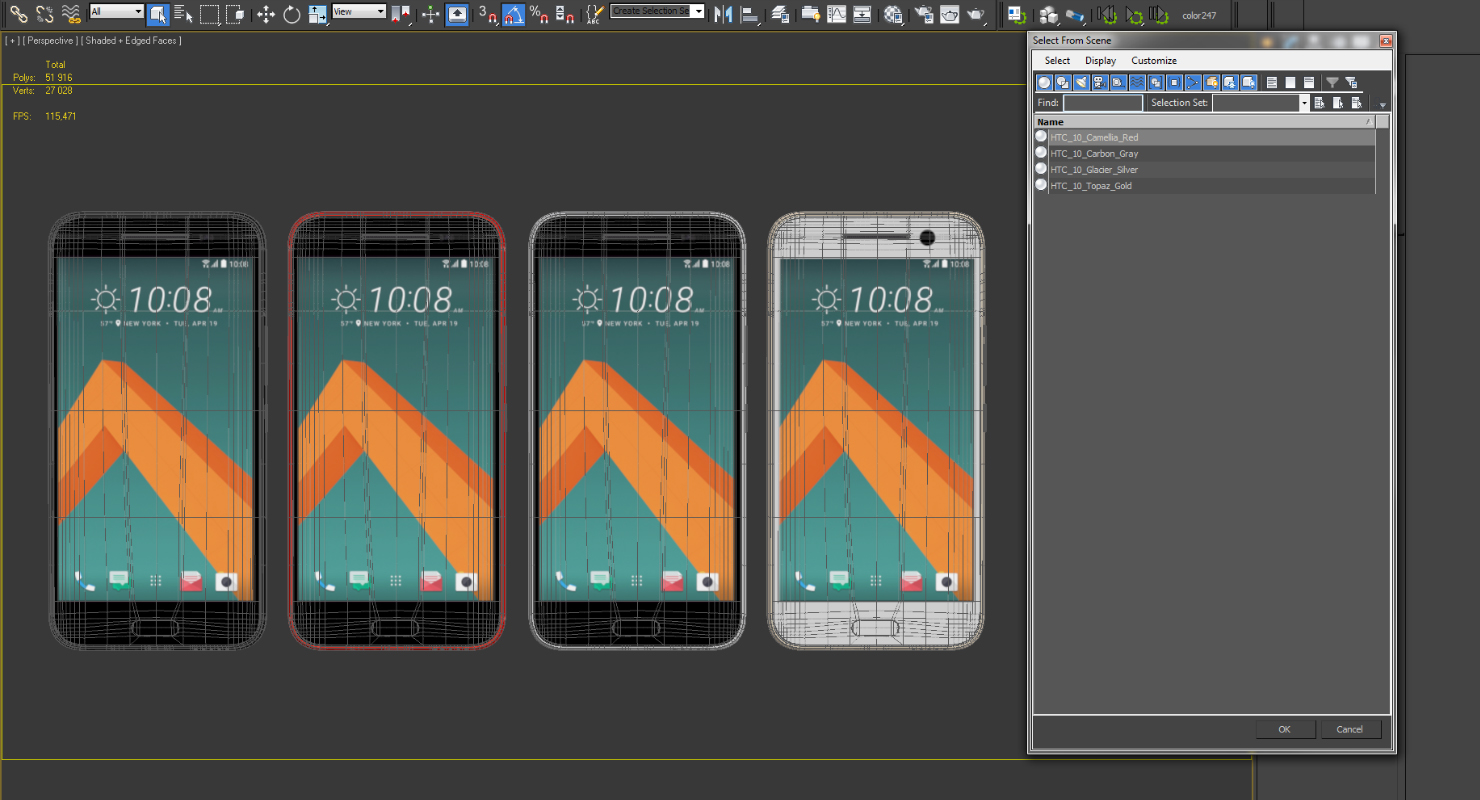
Task: Open the Schematic View icon
Action: [862, 14]
